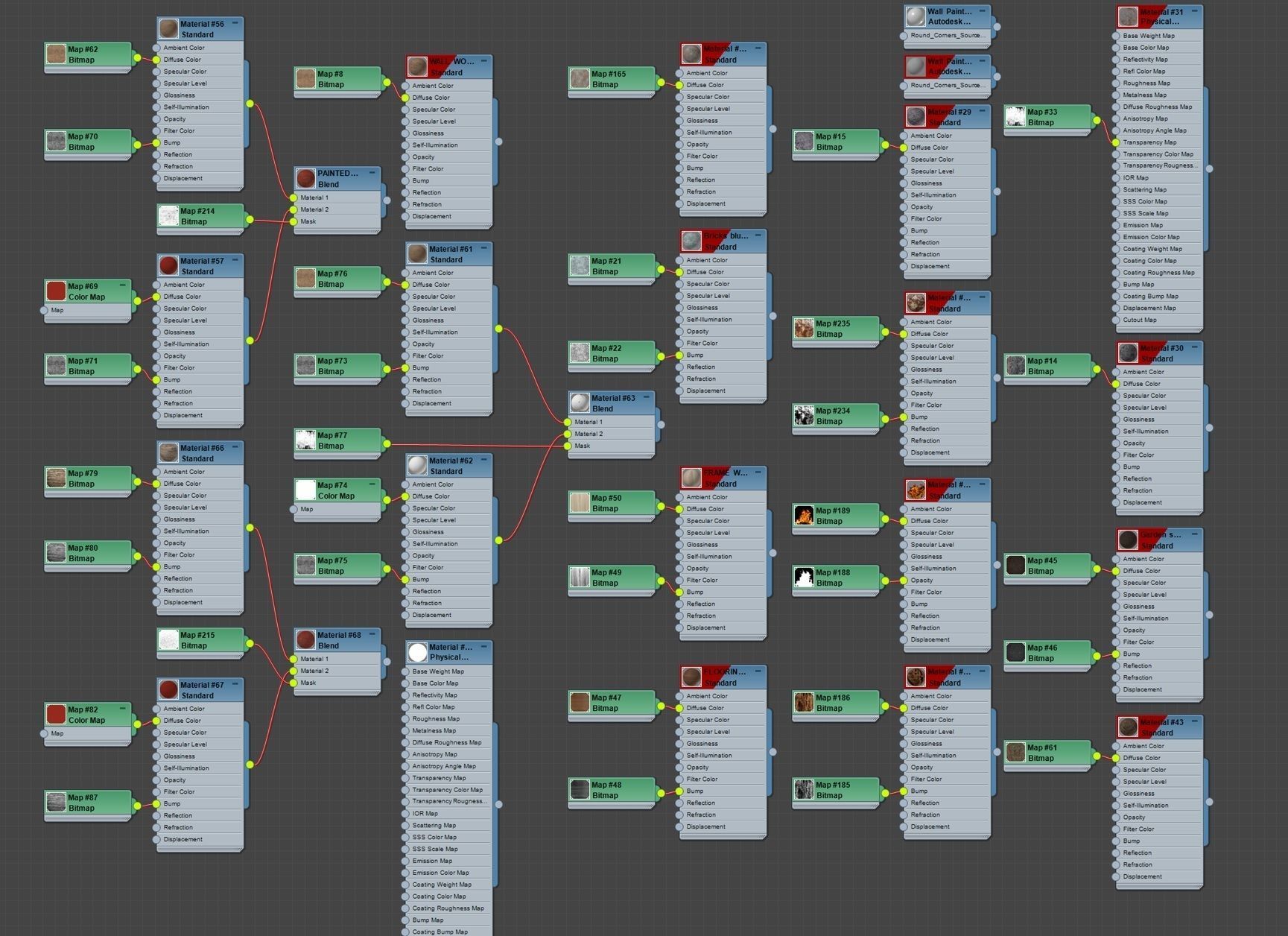Click the Map #62 bitmap thumbnail

coord(56,54)
